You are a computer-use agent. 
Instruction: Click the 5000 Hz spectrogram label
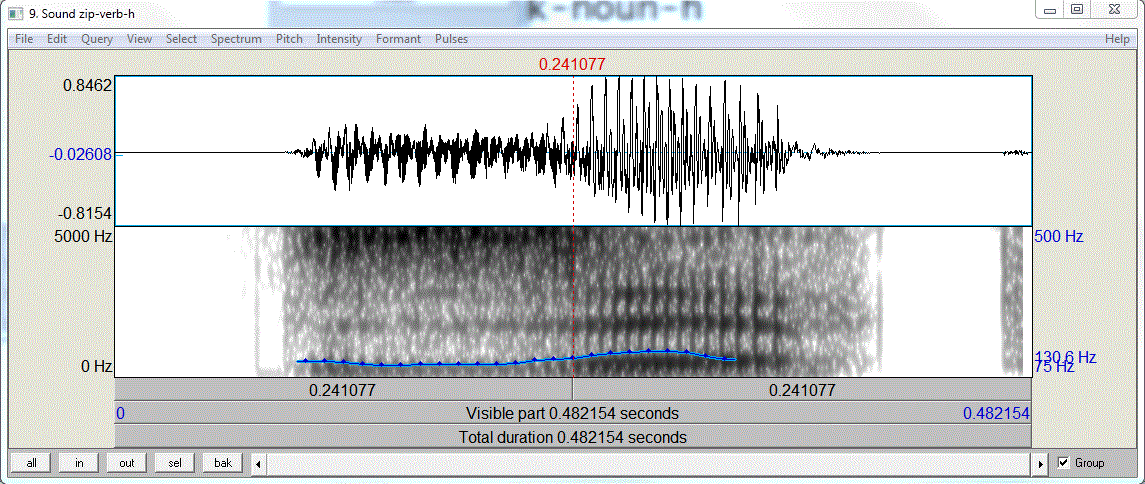tap(82, 237)
